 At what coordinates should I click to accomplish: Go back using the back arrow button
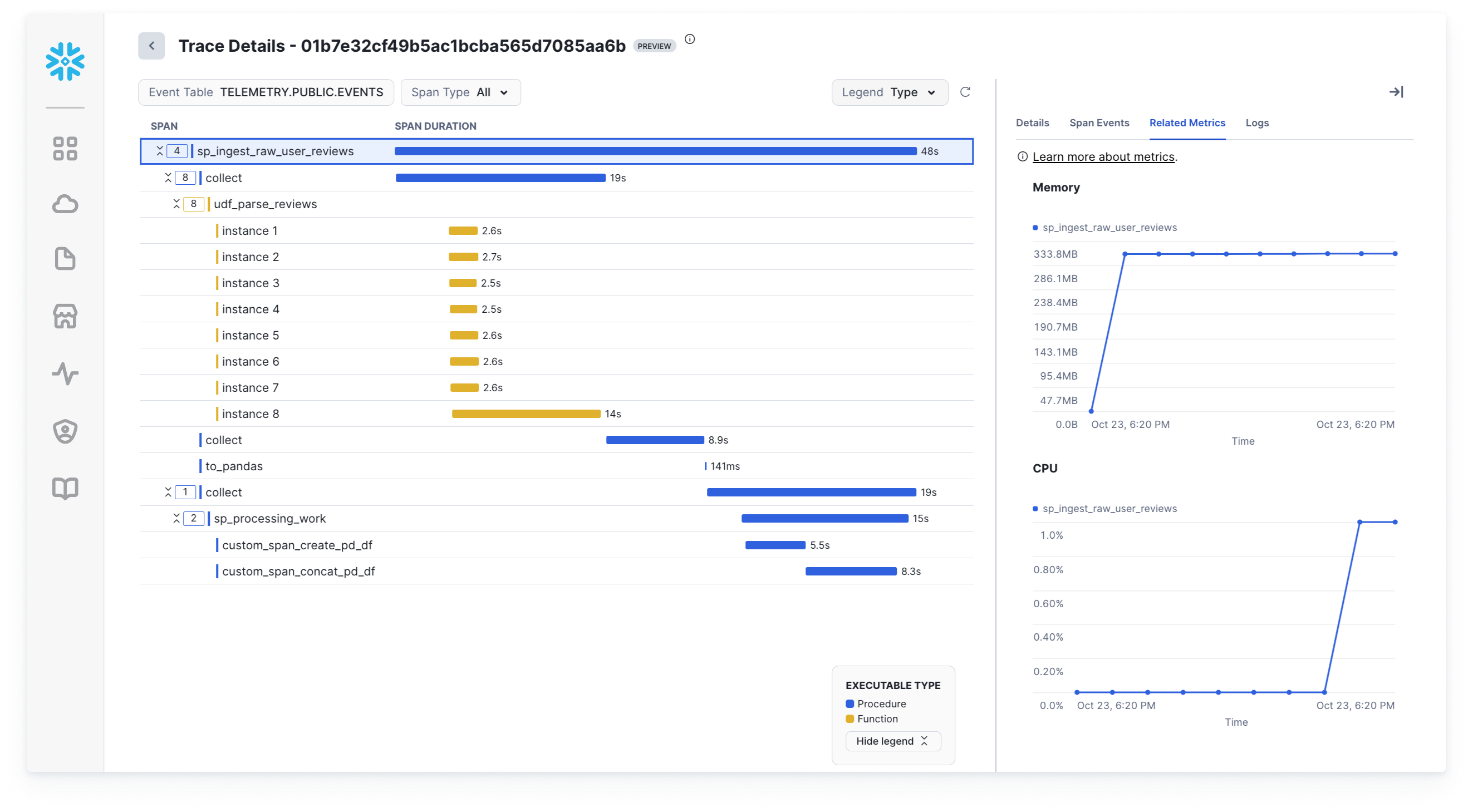click(151, 46)
